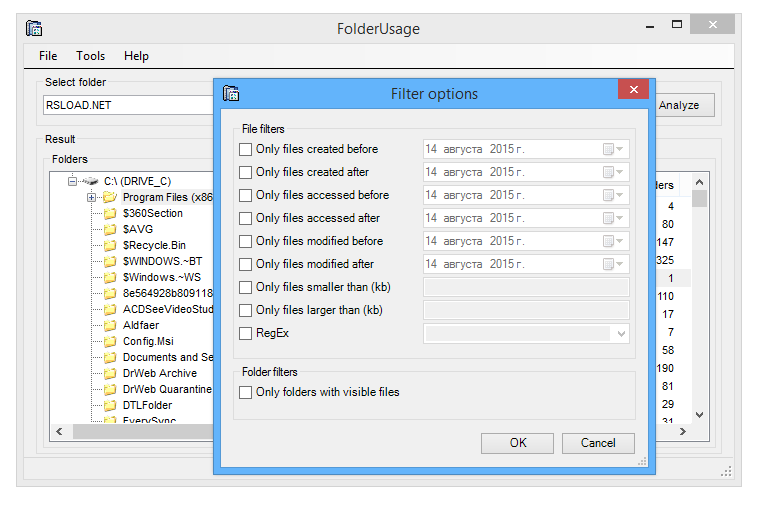
Task: Click the value 325 in results column
Action: (x=665, y=260)
